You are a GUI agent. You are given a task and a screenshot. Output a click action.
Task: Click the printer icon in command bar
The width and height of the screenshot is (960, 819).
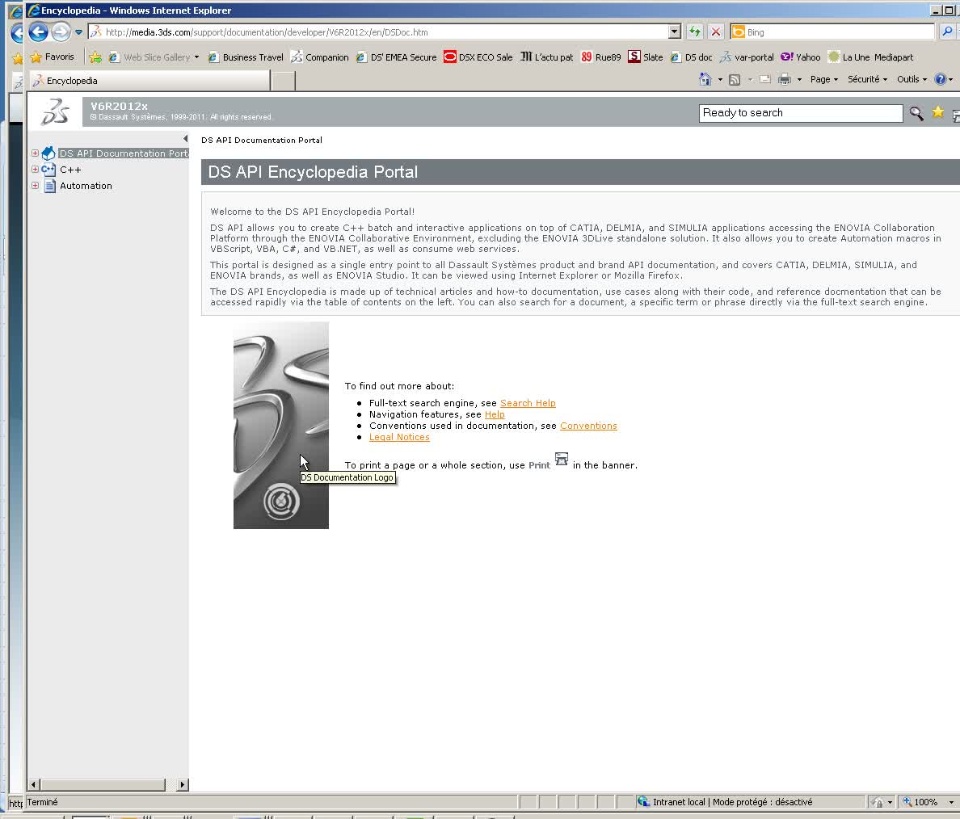[x=784, y=79]
